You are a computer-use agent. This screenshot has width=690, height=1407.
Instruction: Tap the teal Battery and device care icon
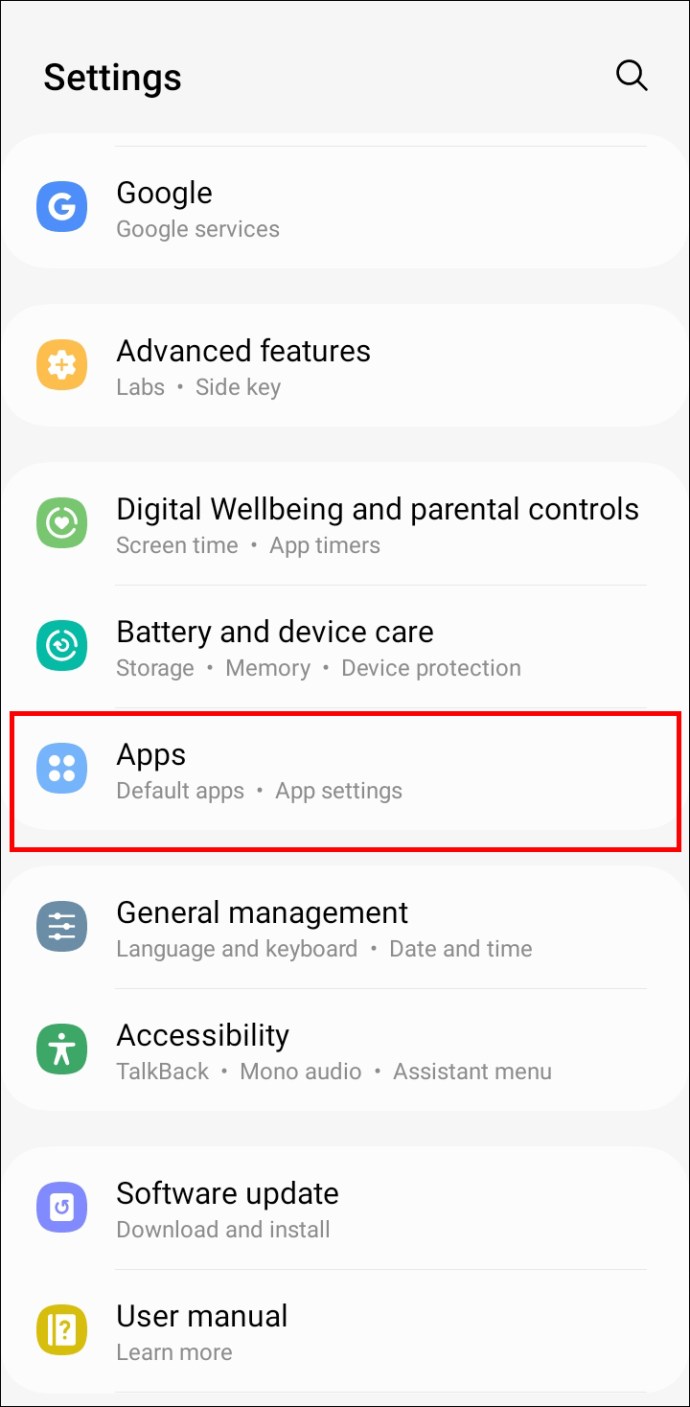click(x=62, y=646)
